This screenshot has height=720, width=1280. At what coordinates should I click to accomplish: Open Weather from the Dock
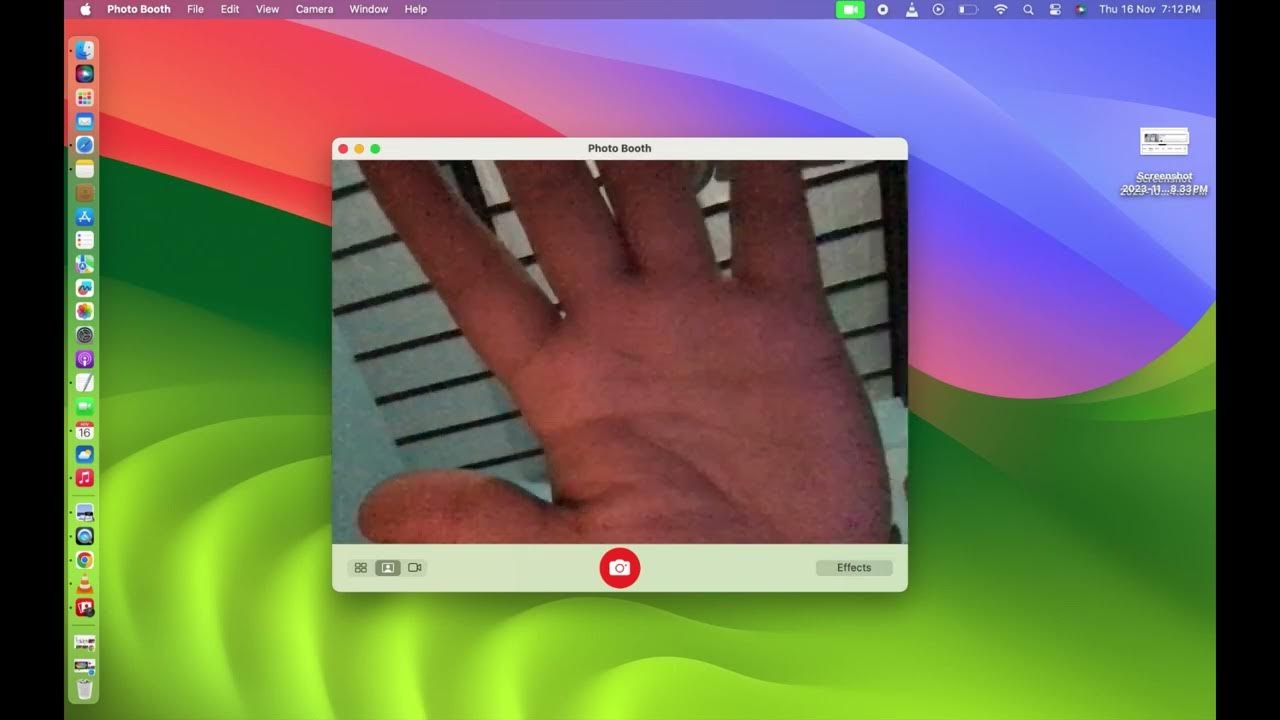85,454
